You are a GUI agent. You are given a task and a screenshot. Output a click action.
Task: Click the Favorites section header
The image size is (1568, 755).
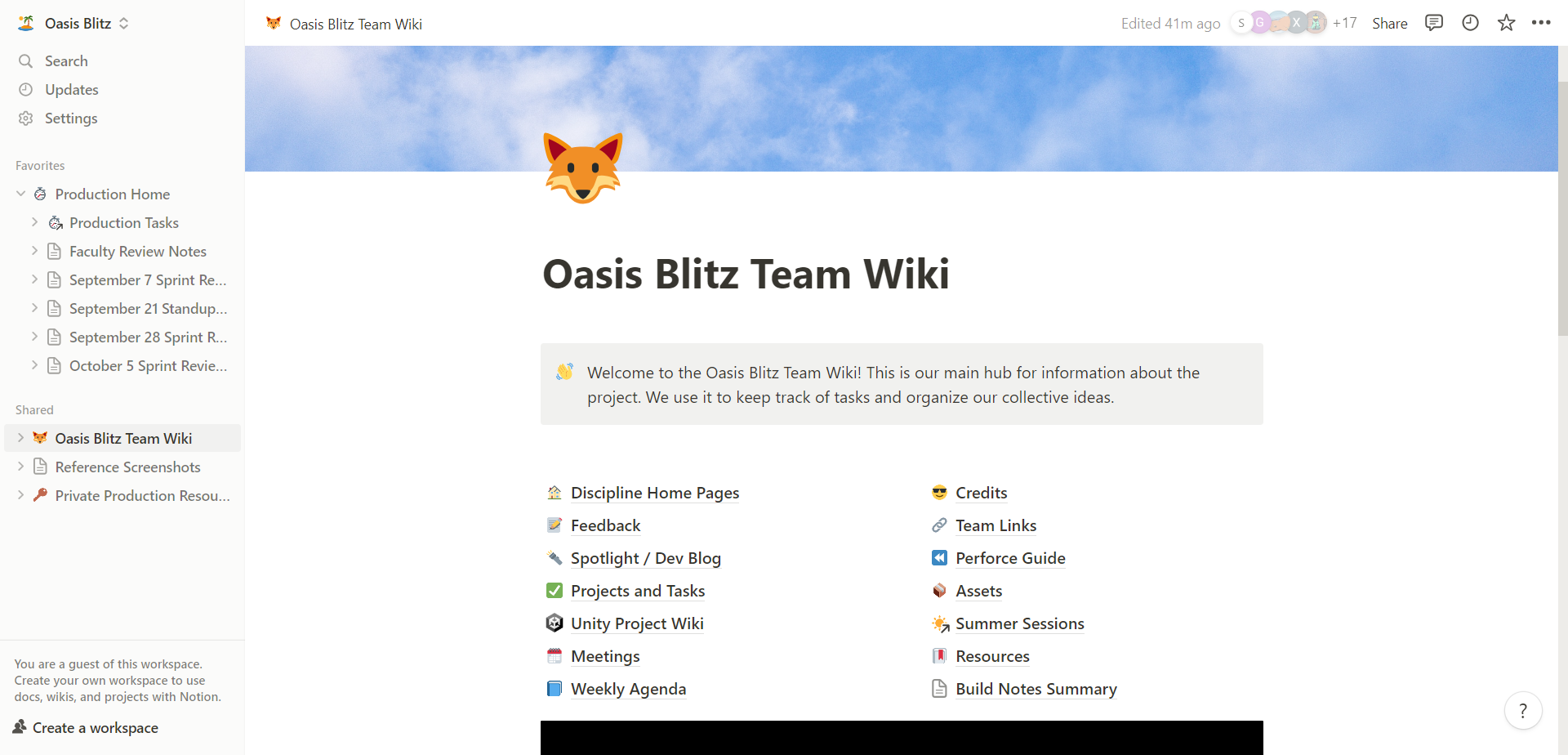pyautogui.click(x=40, y=165)
